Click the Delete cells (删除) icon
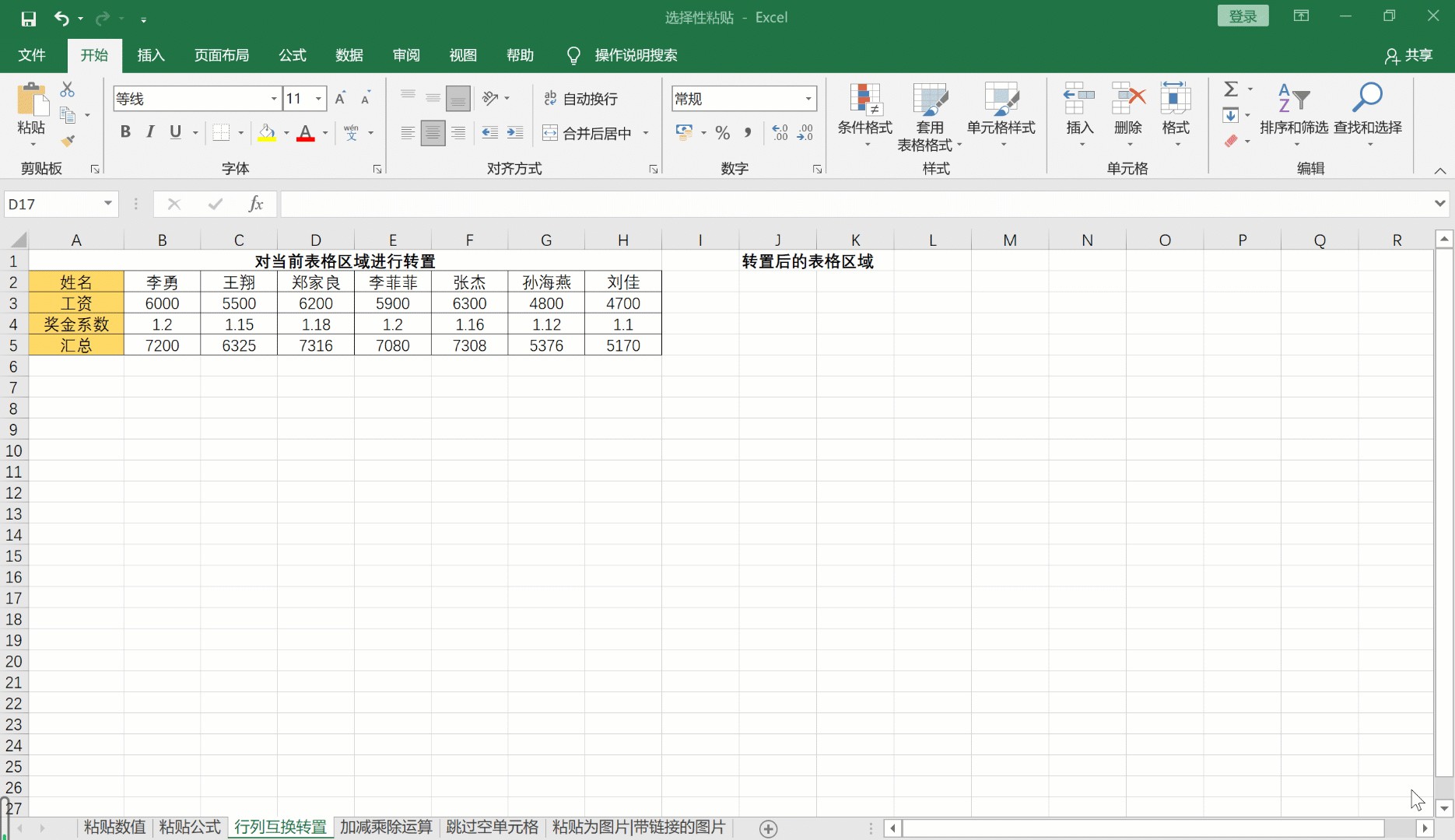The width and height of the screenshot is (1455, 840). pyautogui.click(x=1128, y=99)
